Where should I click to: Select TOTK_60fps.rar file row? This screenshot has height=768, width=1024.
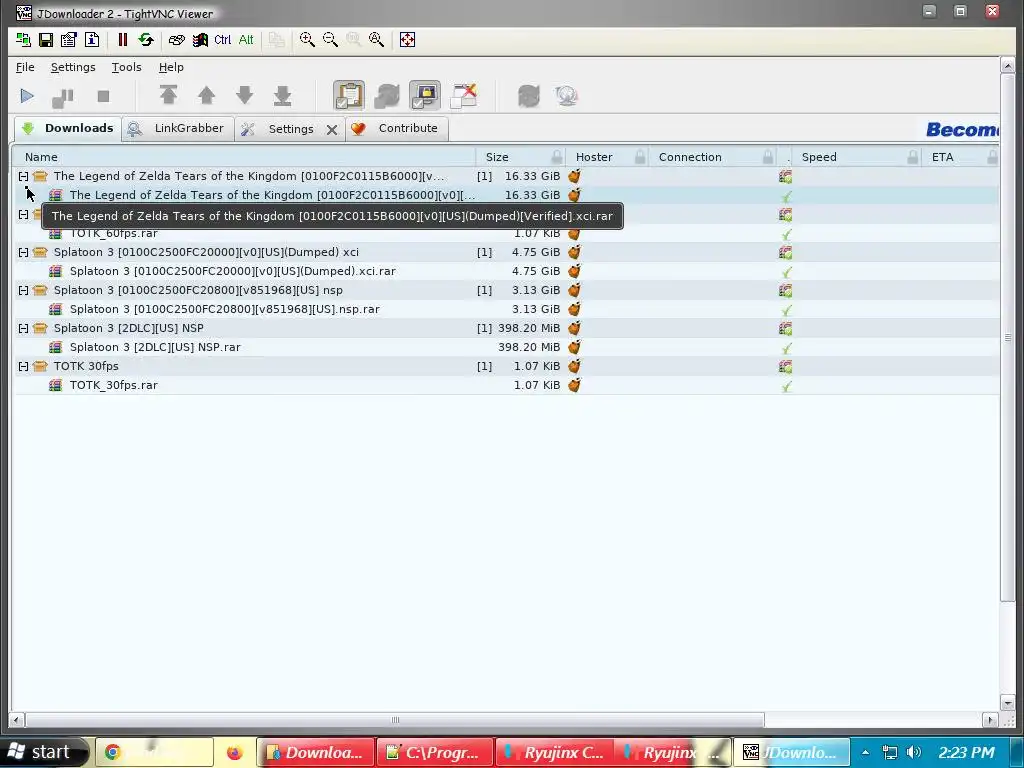tap(507, 233)
